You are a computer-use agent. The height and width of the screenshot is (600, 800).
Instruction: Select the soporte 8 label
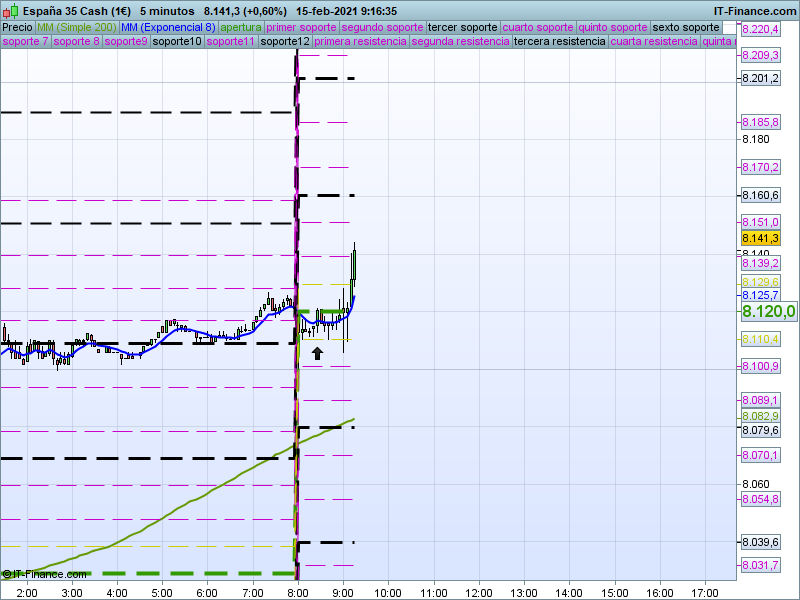click(76, 41)
